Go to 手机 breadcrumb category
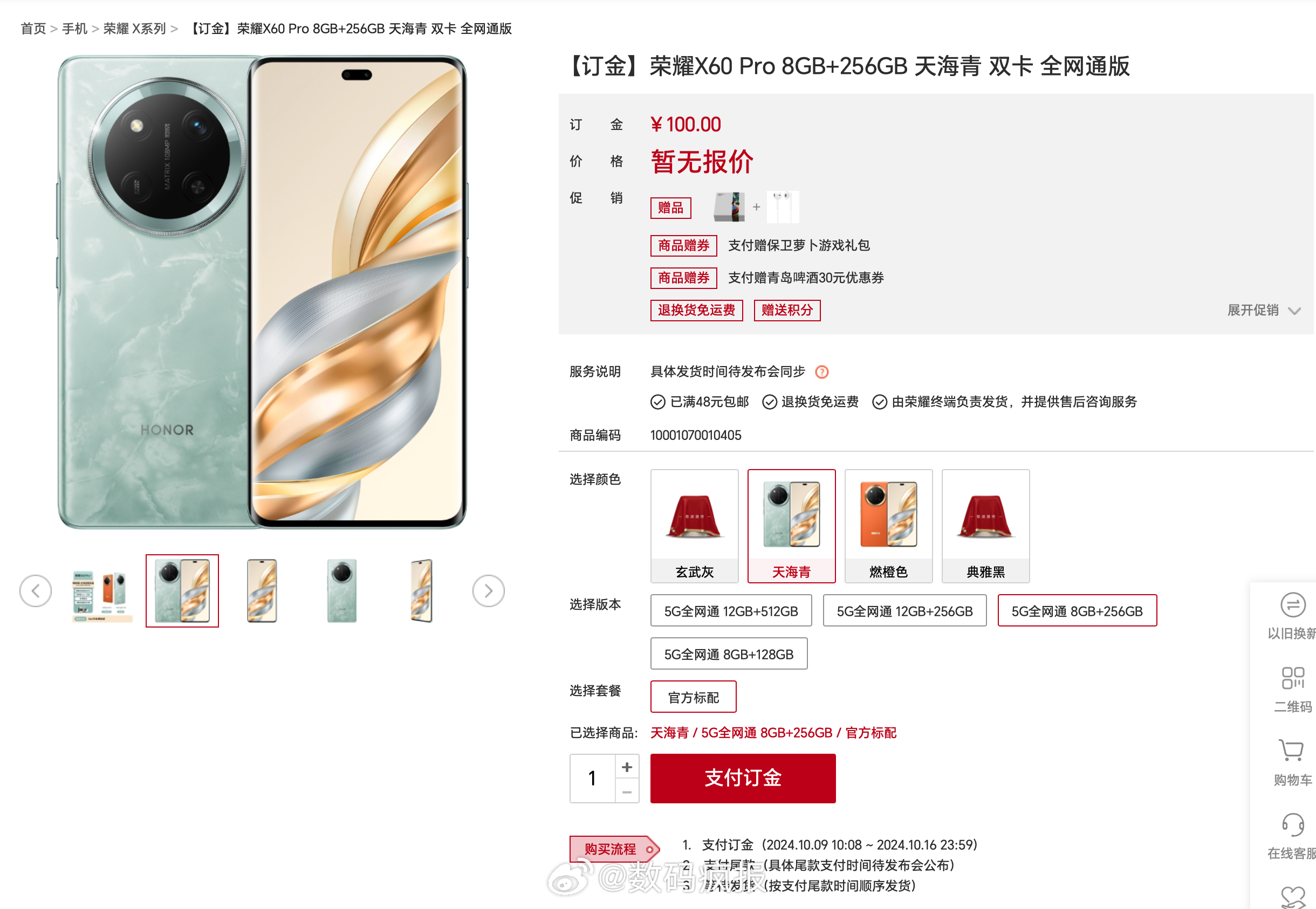 (74, 29)
